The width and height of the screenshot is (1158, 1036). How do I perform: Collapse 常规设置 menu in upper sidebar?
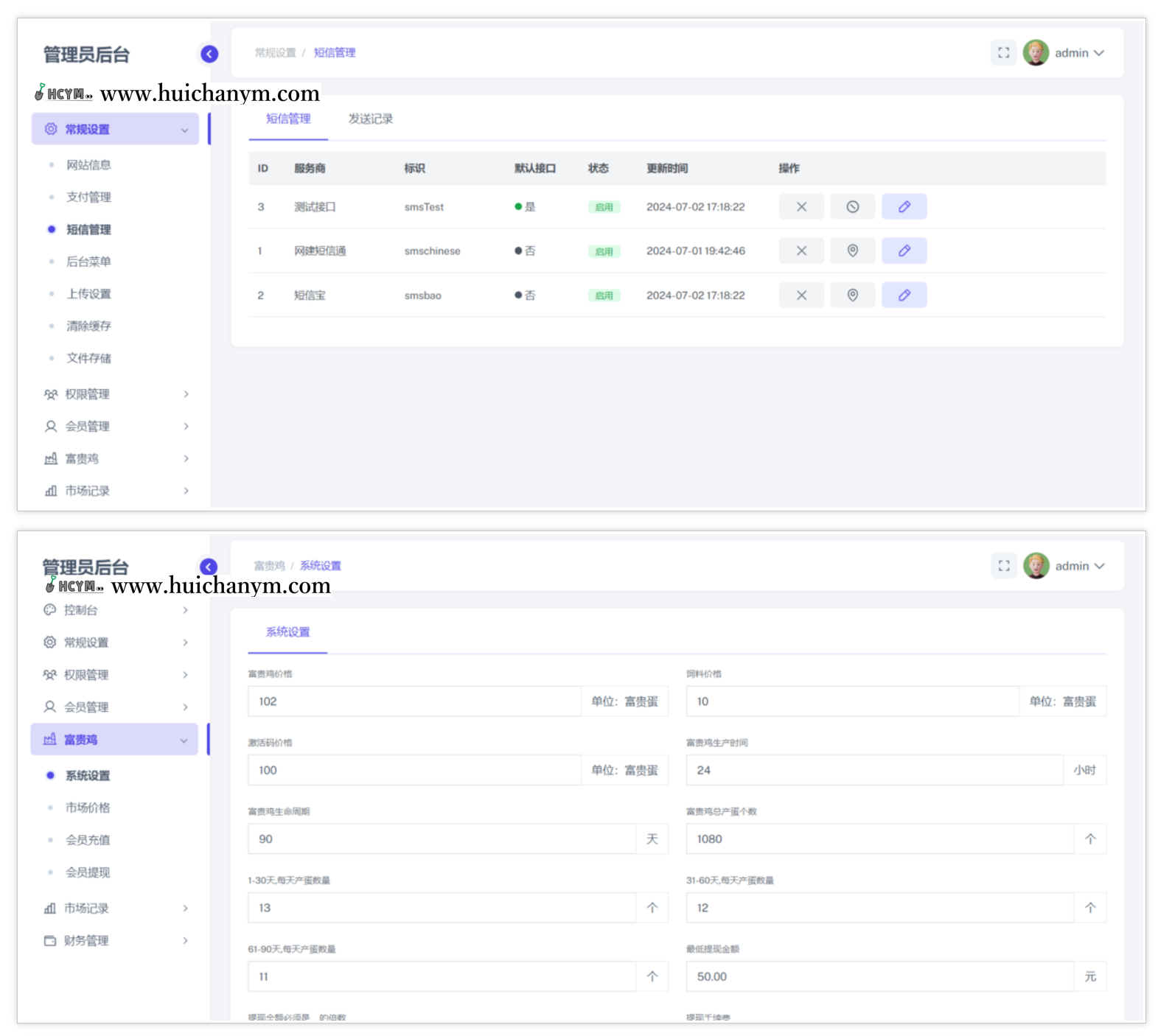115,129
